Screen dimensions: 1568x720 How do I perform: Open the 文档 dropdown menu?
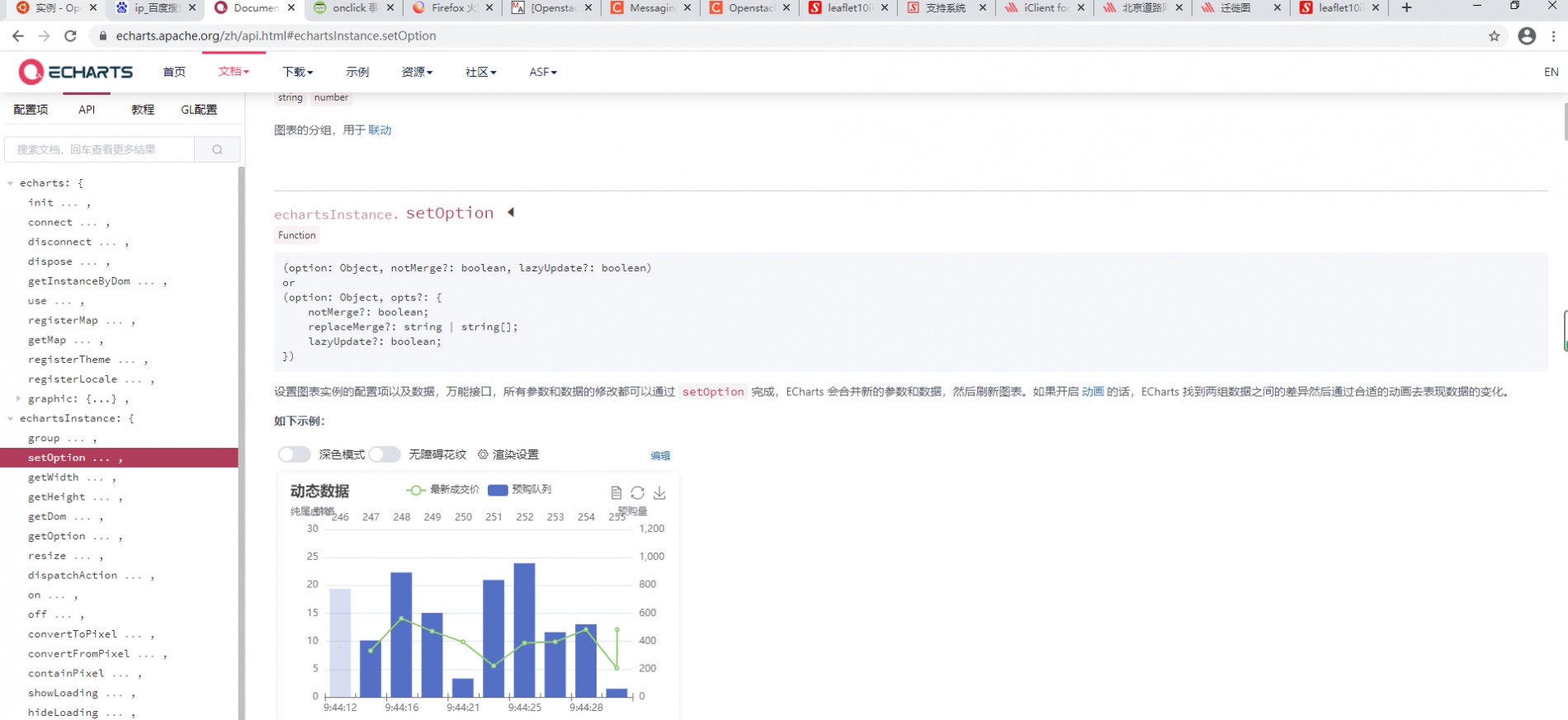[234, 72]
